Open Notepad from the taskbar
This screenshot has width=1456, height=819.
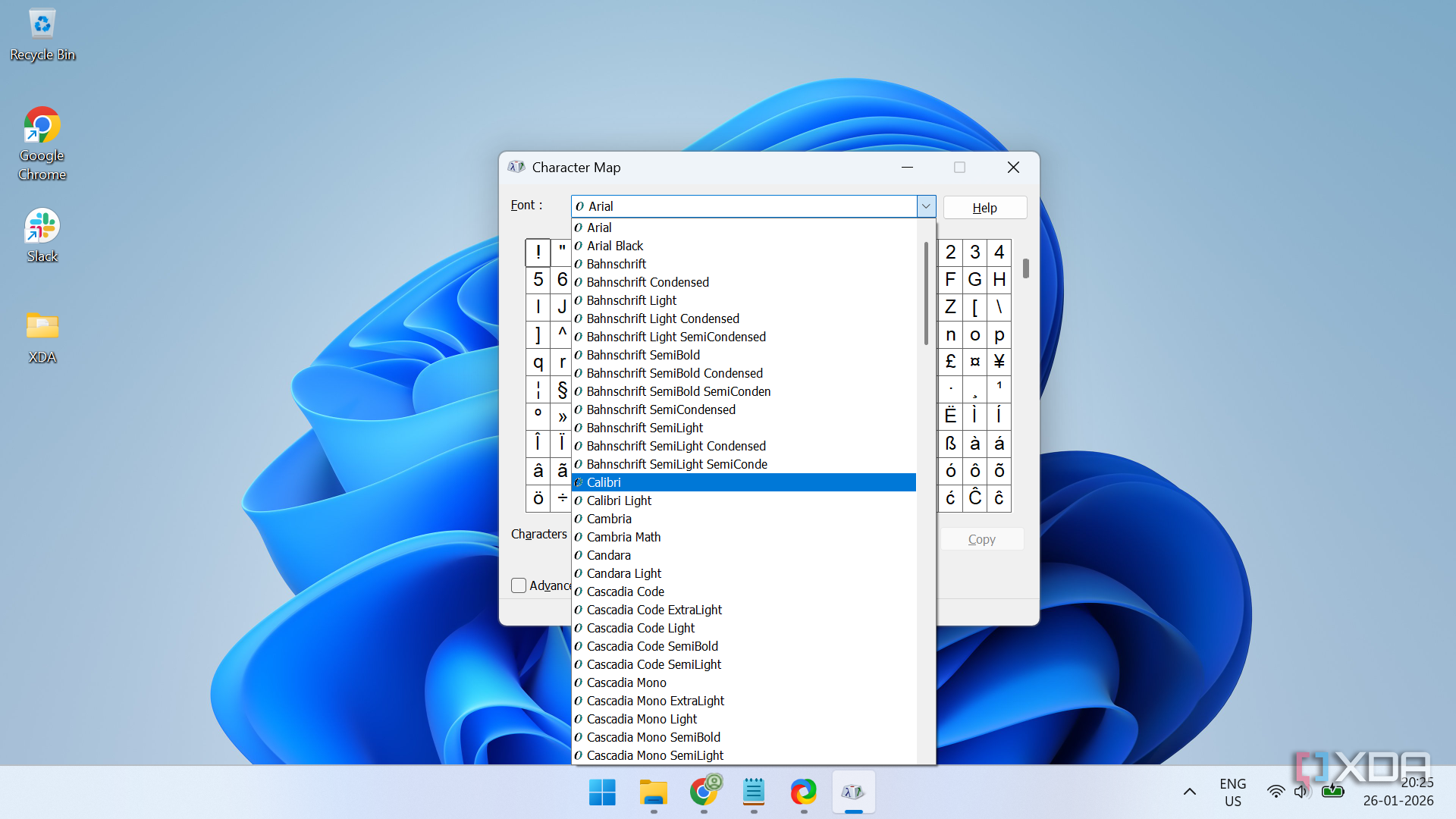pos(754,792)
